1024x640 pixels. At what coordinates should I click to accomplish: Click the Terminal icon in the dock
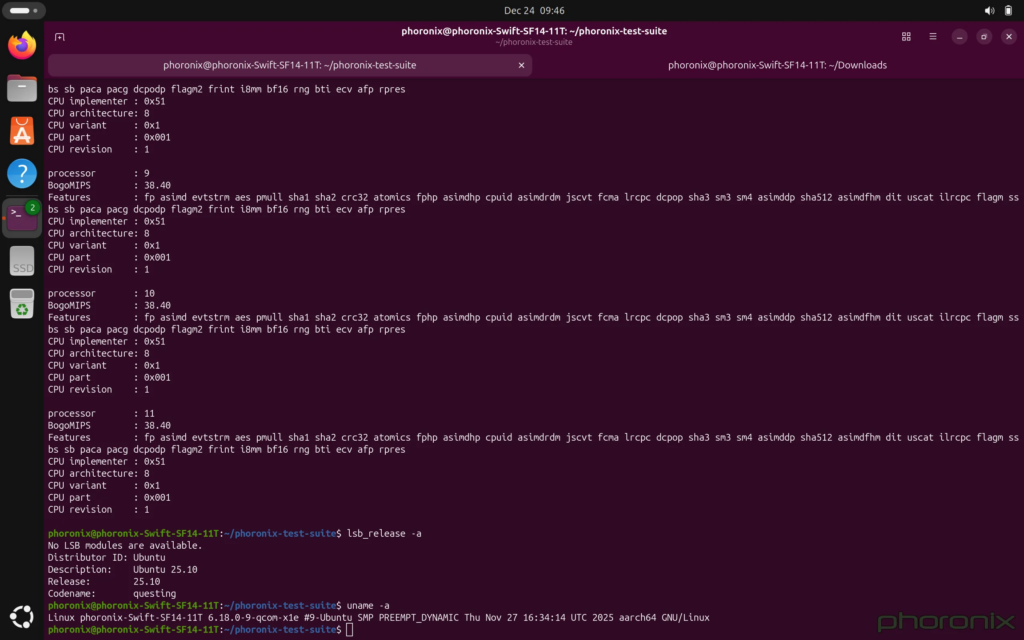[22, 217]
